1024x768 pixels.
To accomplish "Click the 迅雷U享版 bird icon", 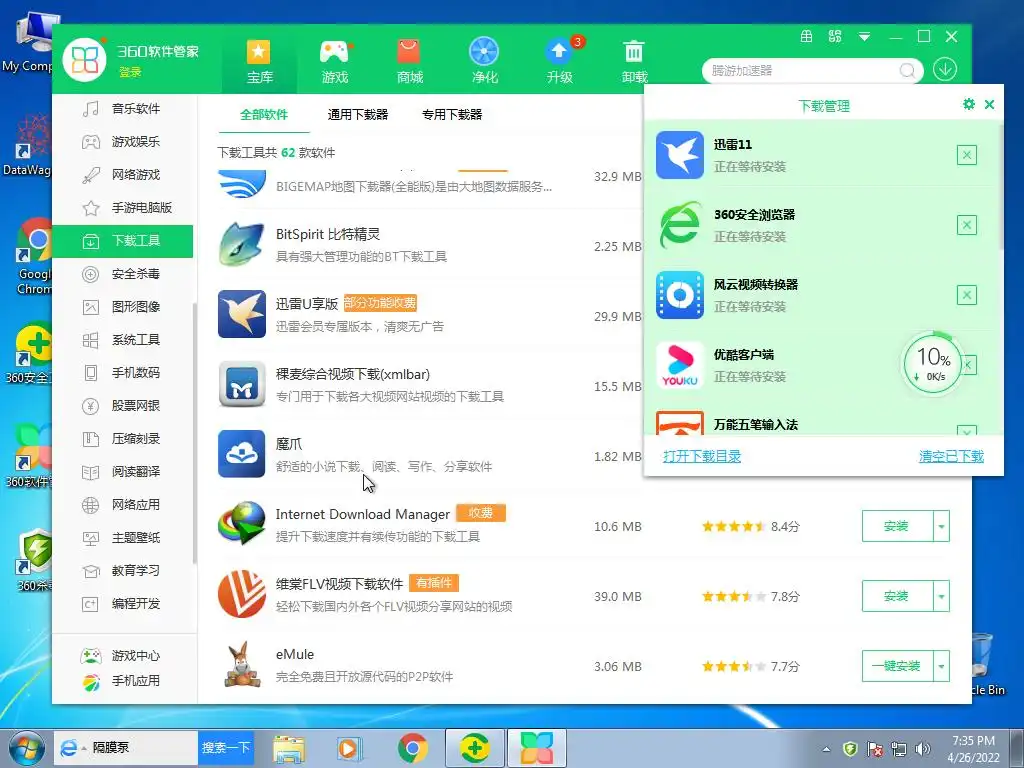I will click(x=242, y=314).
